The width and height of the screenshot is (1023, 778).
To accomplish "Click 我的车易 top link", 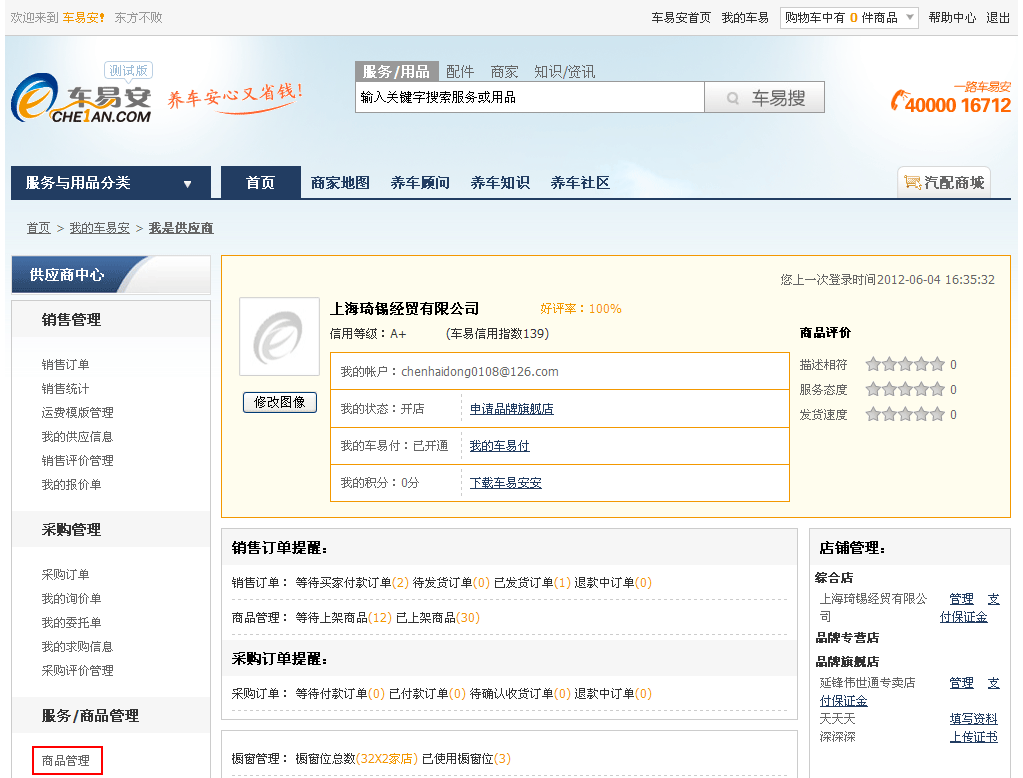I will pos(745,18).
